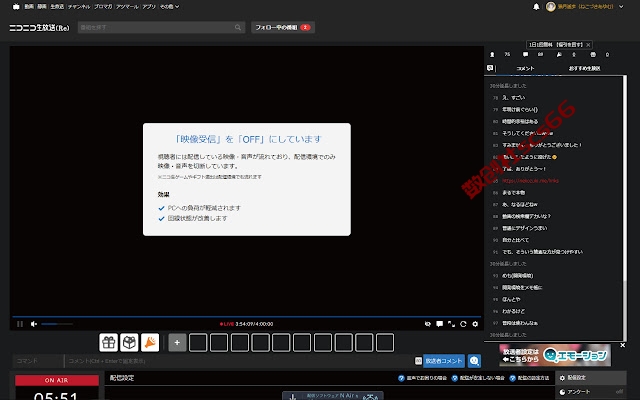
Task: Click the comment panel toggle icon left of コメント tab
Action: coord(490,68)
